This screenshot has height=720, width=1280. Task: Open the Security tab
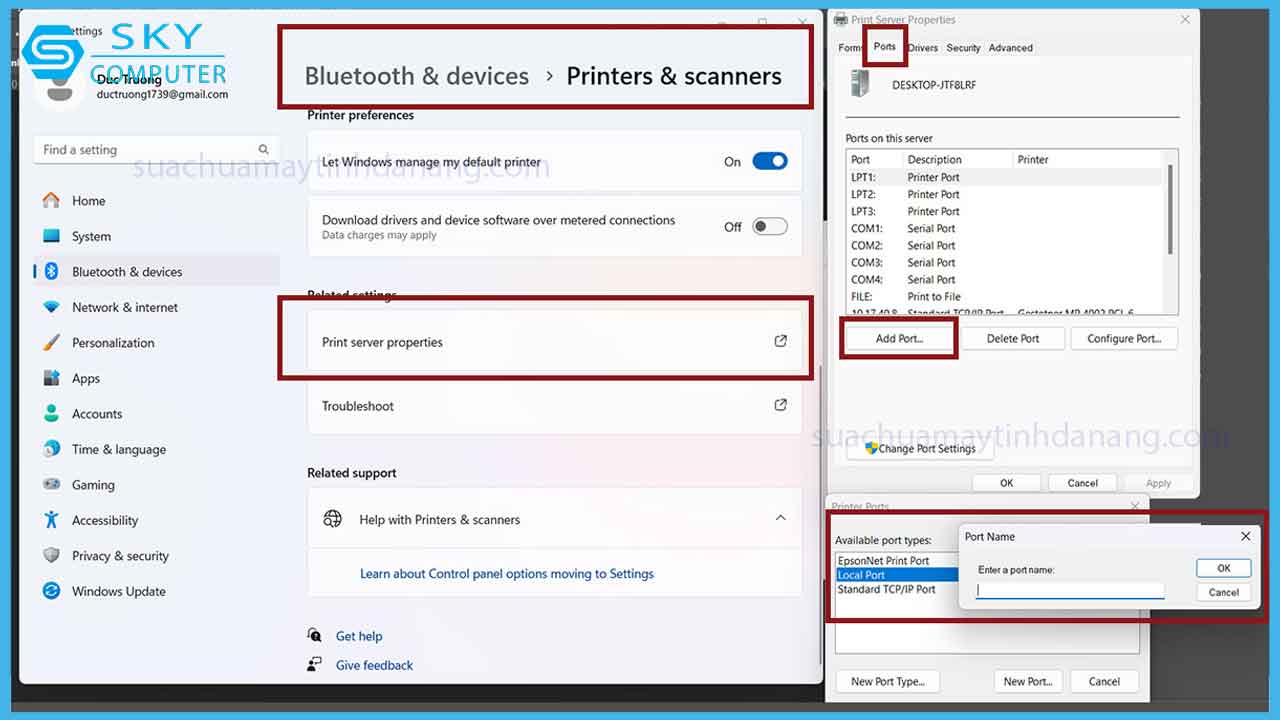click(x=963, y=47)
